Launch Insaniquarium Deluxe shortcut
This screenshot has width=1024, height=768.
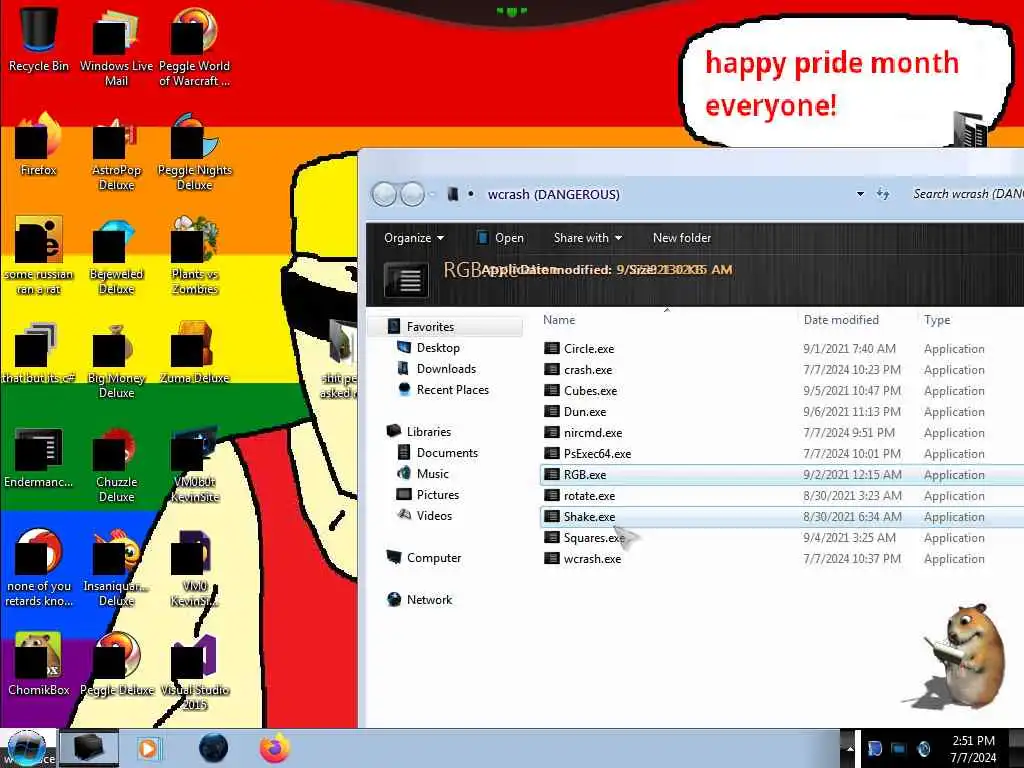click(116, 568)
